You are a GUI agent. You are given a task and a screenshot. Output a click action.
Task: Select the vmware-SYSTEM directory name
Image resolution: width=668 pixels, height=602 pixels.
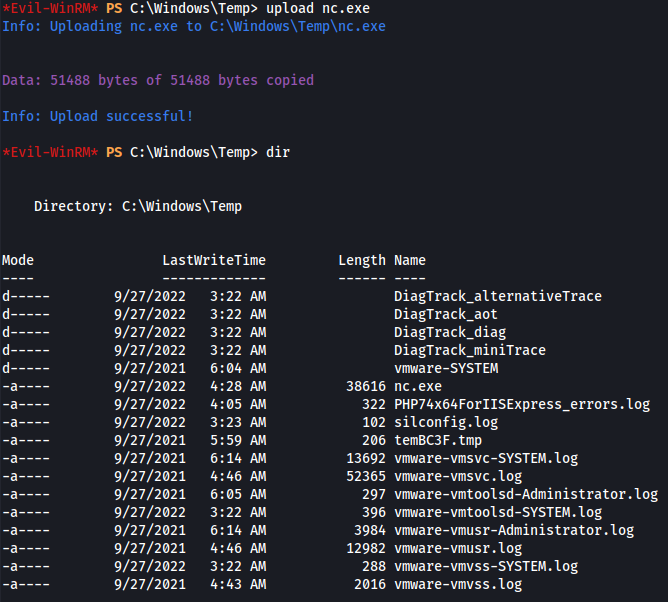click(446, 368)
